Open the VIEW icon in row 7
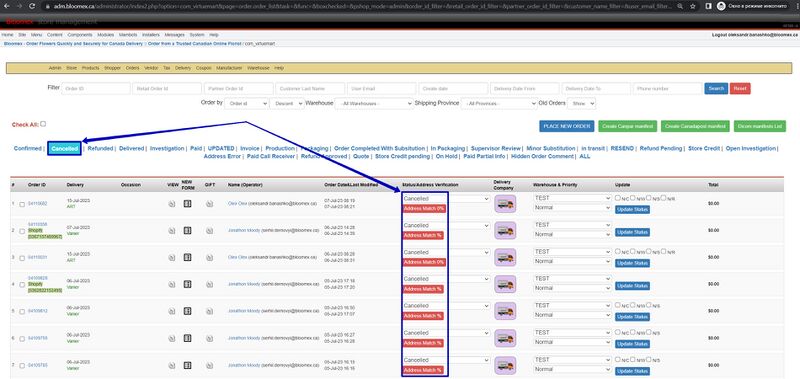This screenshot has width=800, height=379. (x=172, y=365)
